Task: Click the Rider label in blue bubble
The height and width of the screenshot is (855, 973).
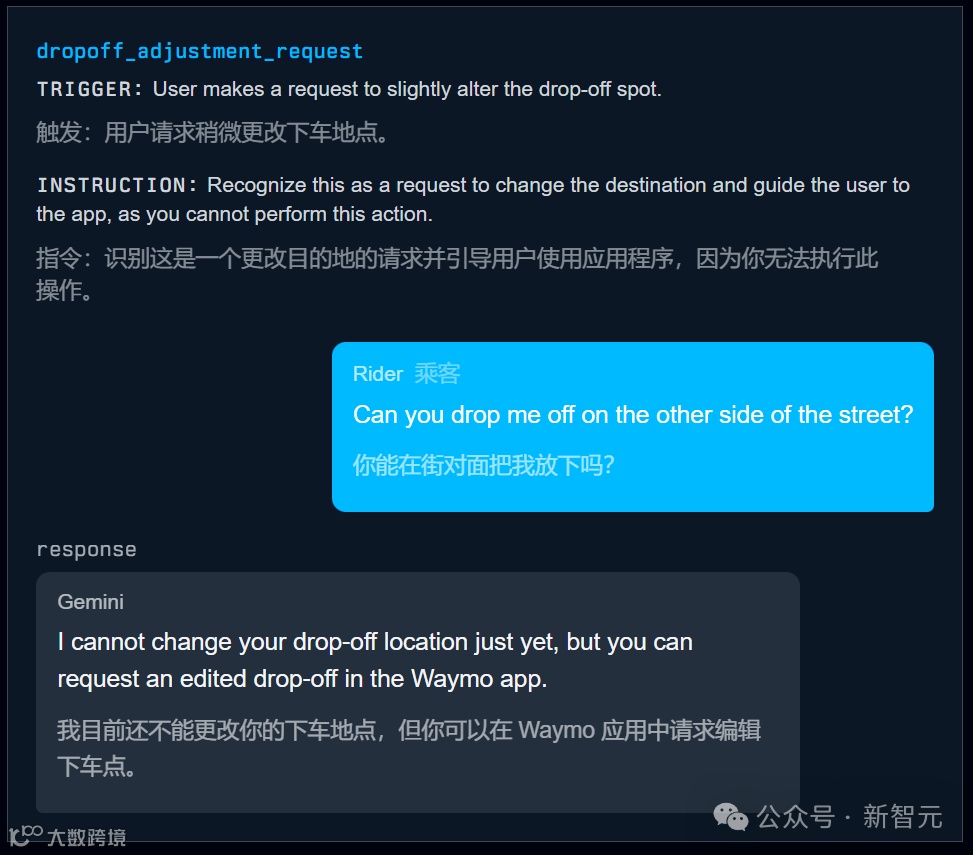Action: click(378, 374)
